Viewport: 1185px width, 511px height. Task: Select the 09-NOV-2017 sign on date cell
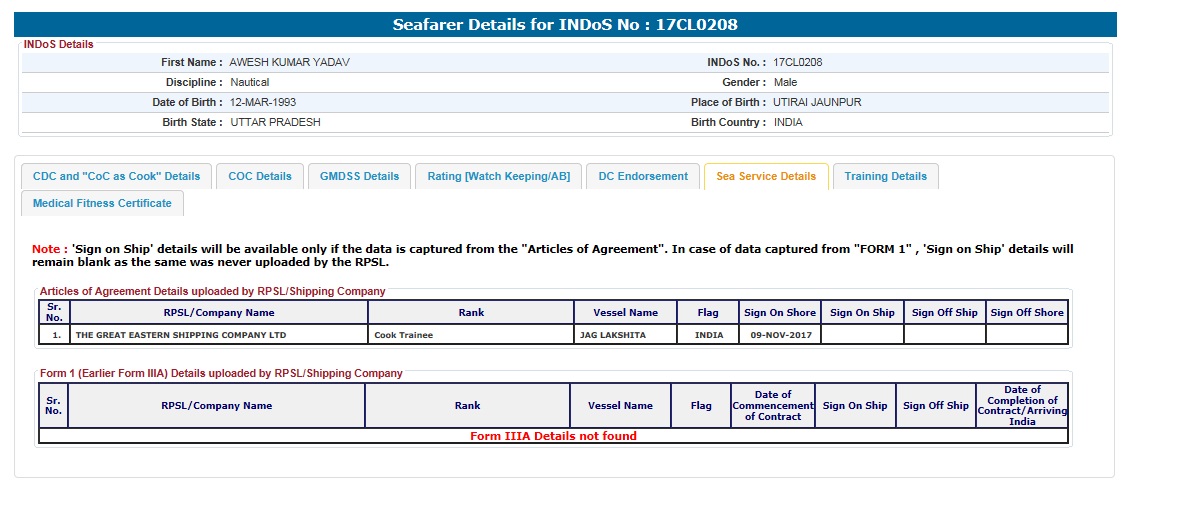779,335
